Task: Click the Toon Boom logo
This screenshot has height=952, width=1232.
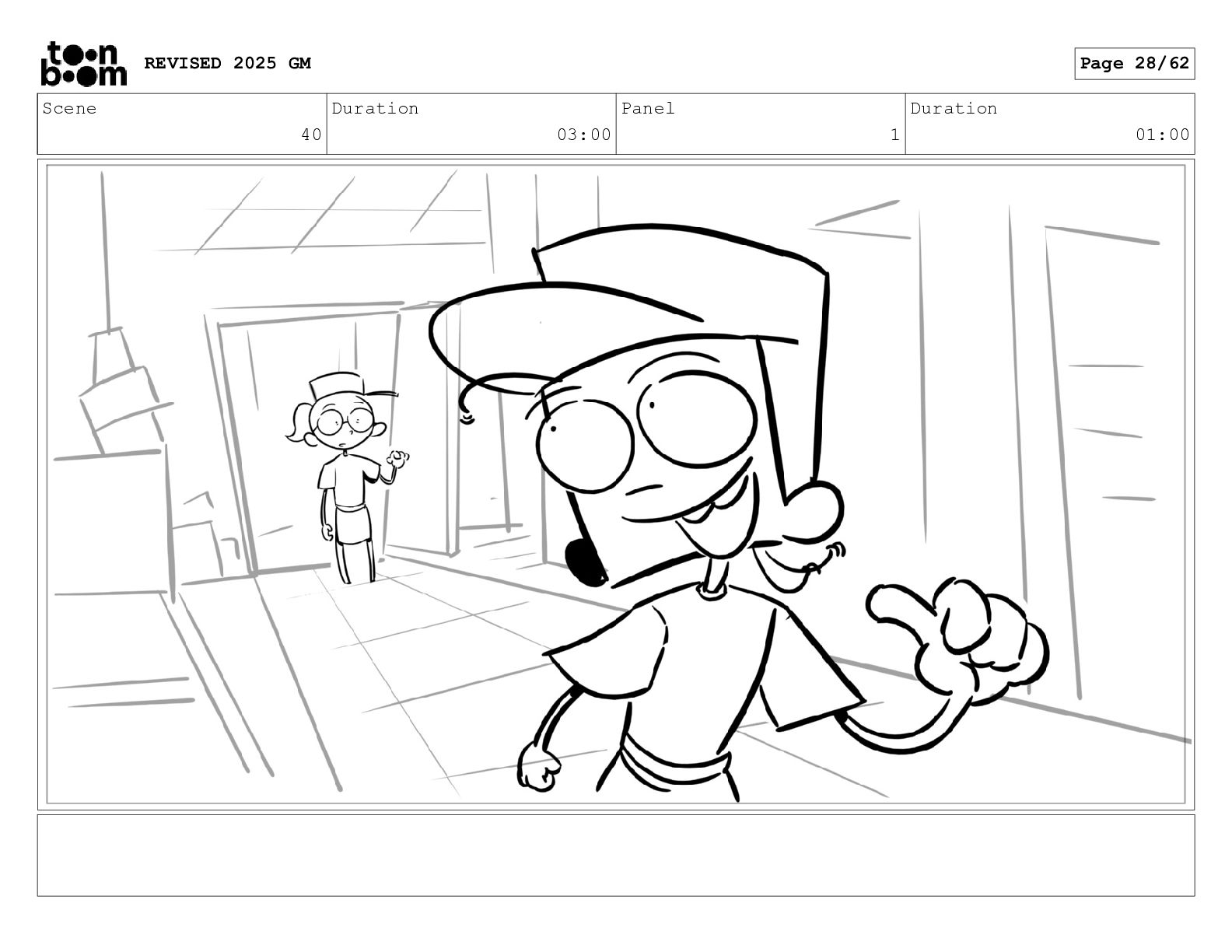Action: point(83,63)
